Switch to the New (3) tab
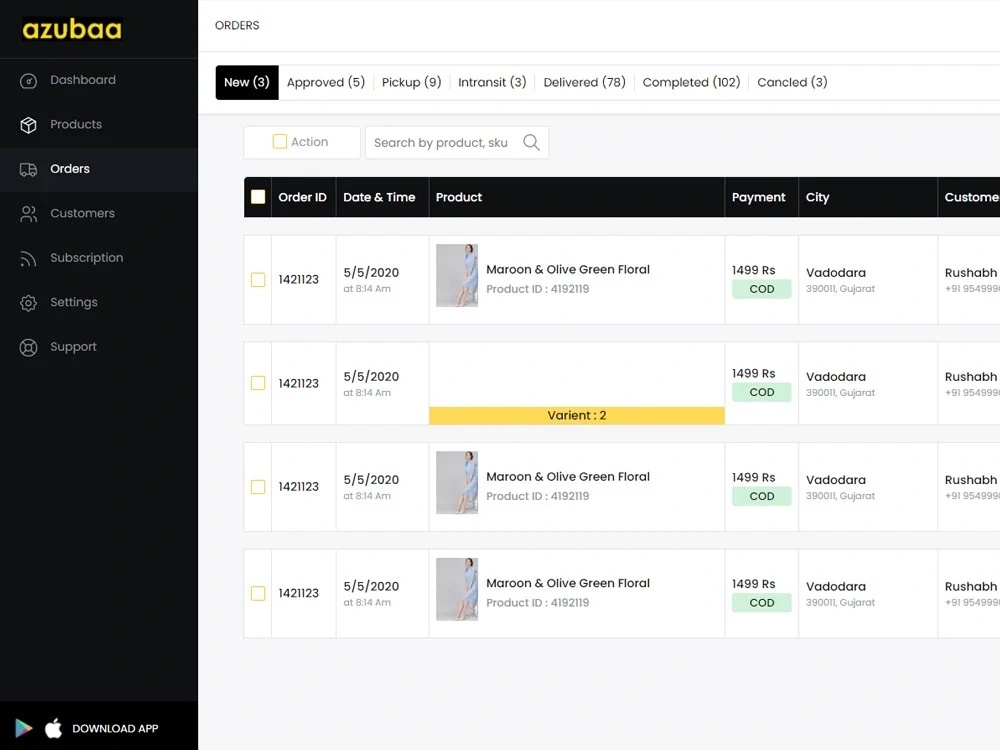 click(x=247, y=82)
